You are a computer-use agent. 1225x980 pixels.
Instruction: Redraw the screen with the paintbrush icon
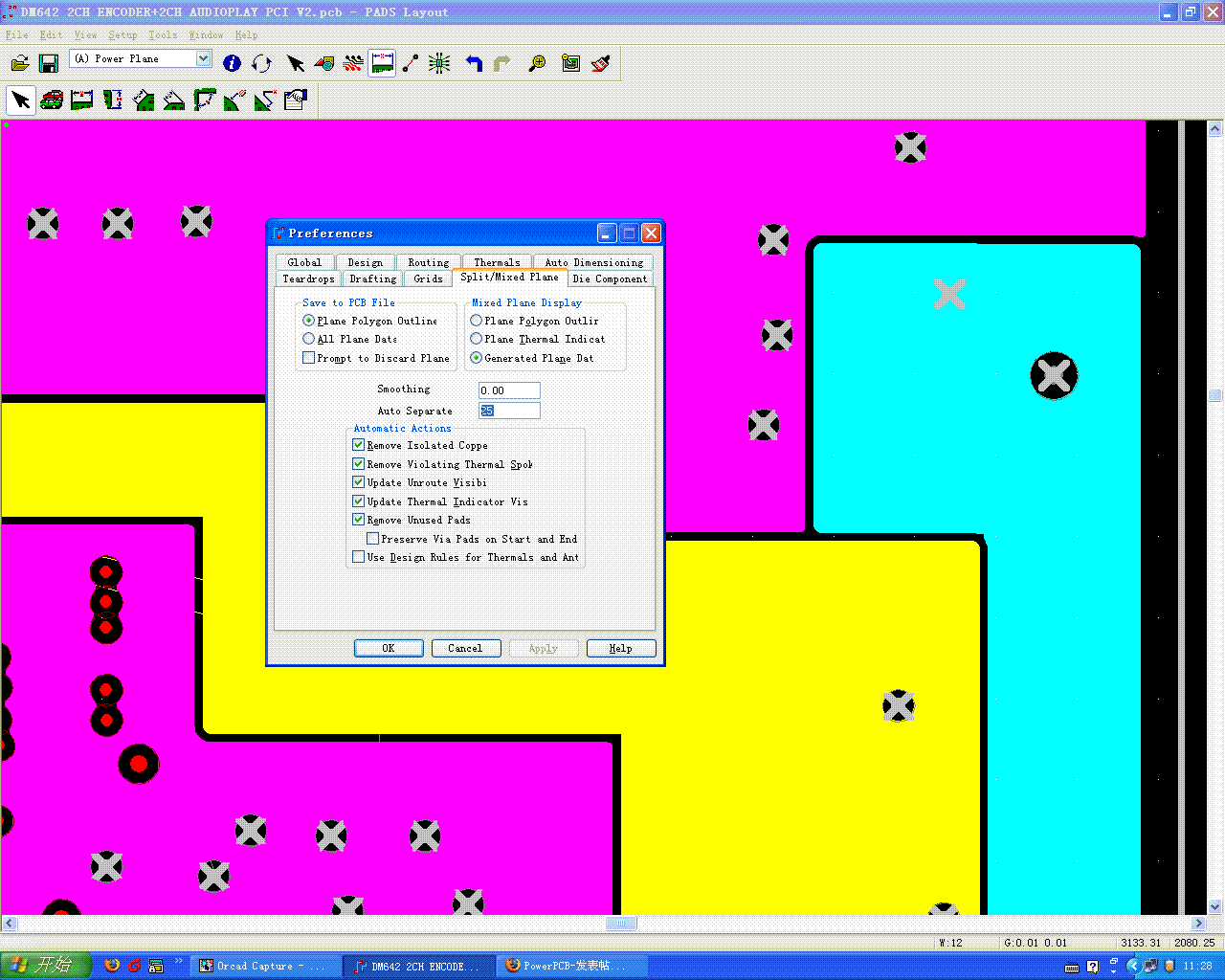[601, 63]
